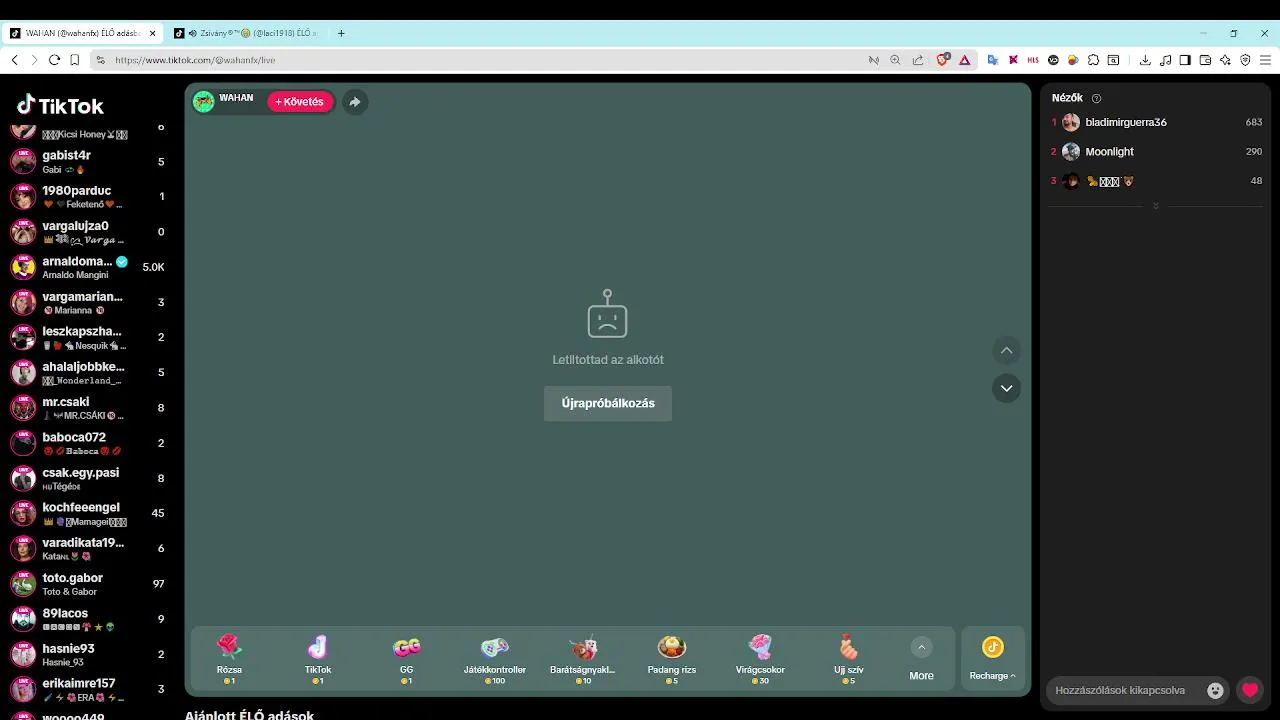Open the HLS extension icon
Screen dimensions: 1280x720
coord(1033,60)
